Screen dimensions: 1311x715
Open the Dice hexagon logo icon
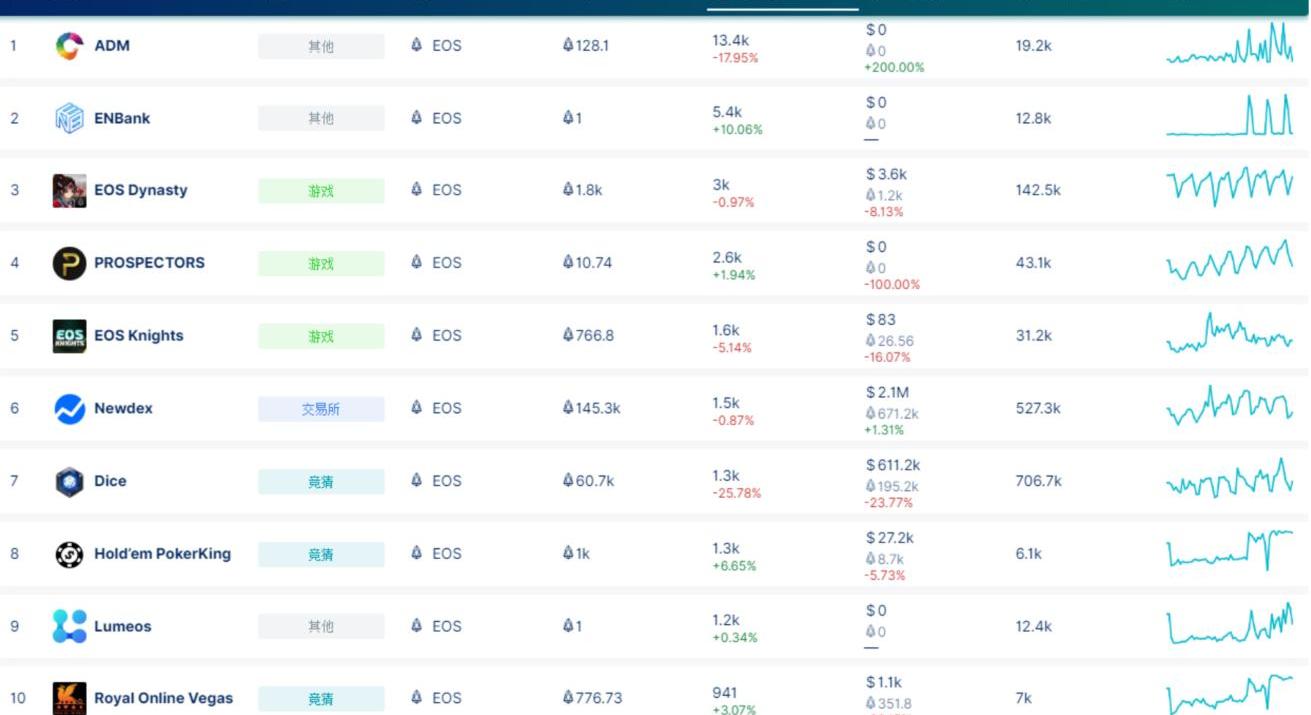click(69, 481)
